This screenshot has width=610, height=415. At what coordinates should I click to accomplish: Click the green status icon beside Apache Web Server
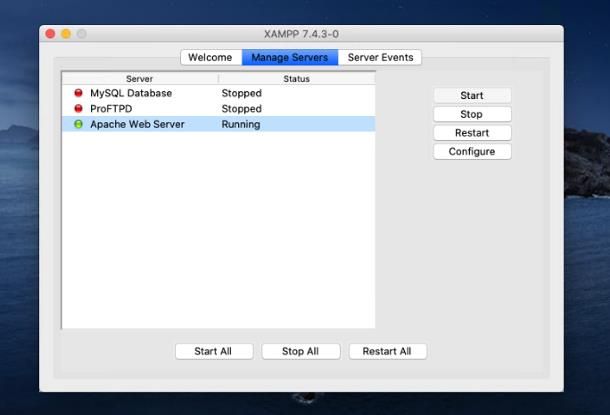click(78, 124)
